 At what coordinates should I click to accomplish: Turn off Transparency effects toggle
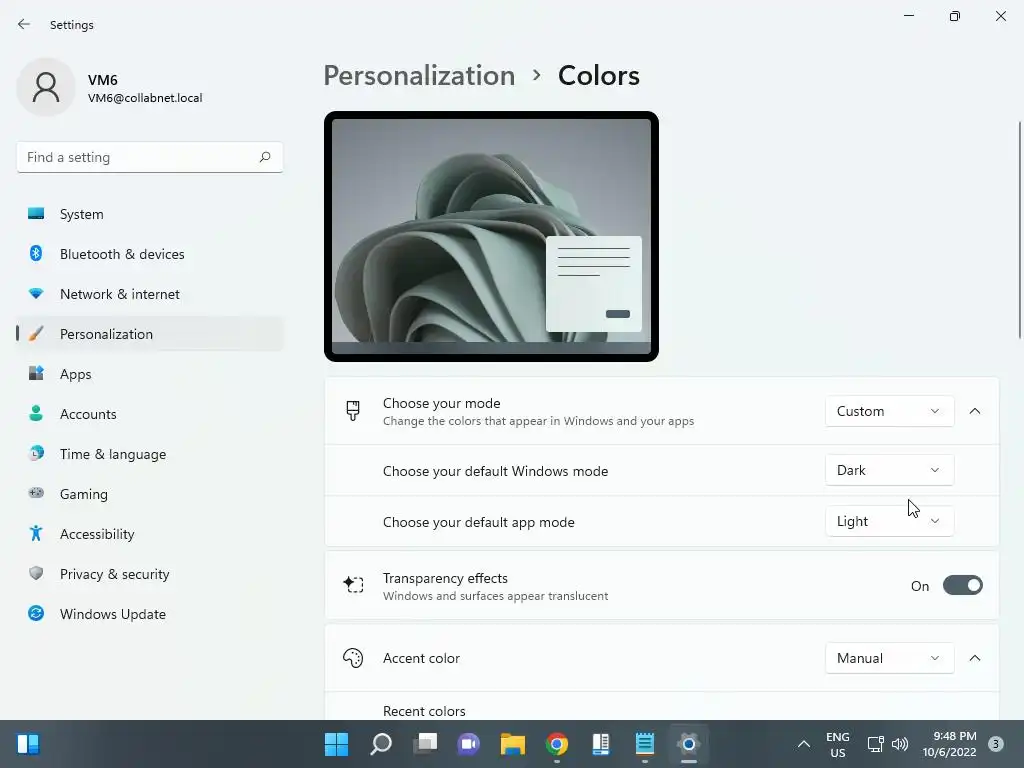[x=963, y=586]
